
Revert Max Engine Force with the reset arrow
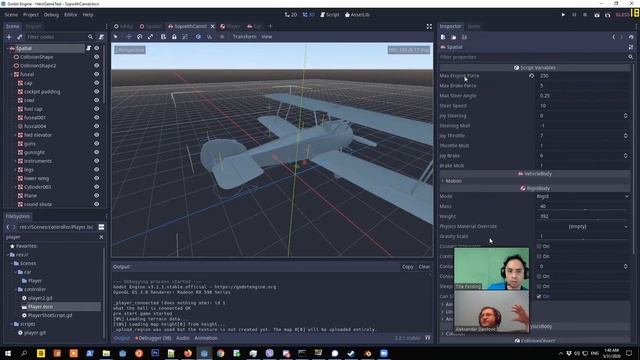(531, 76)
